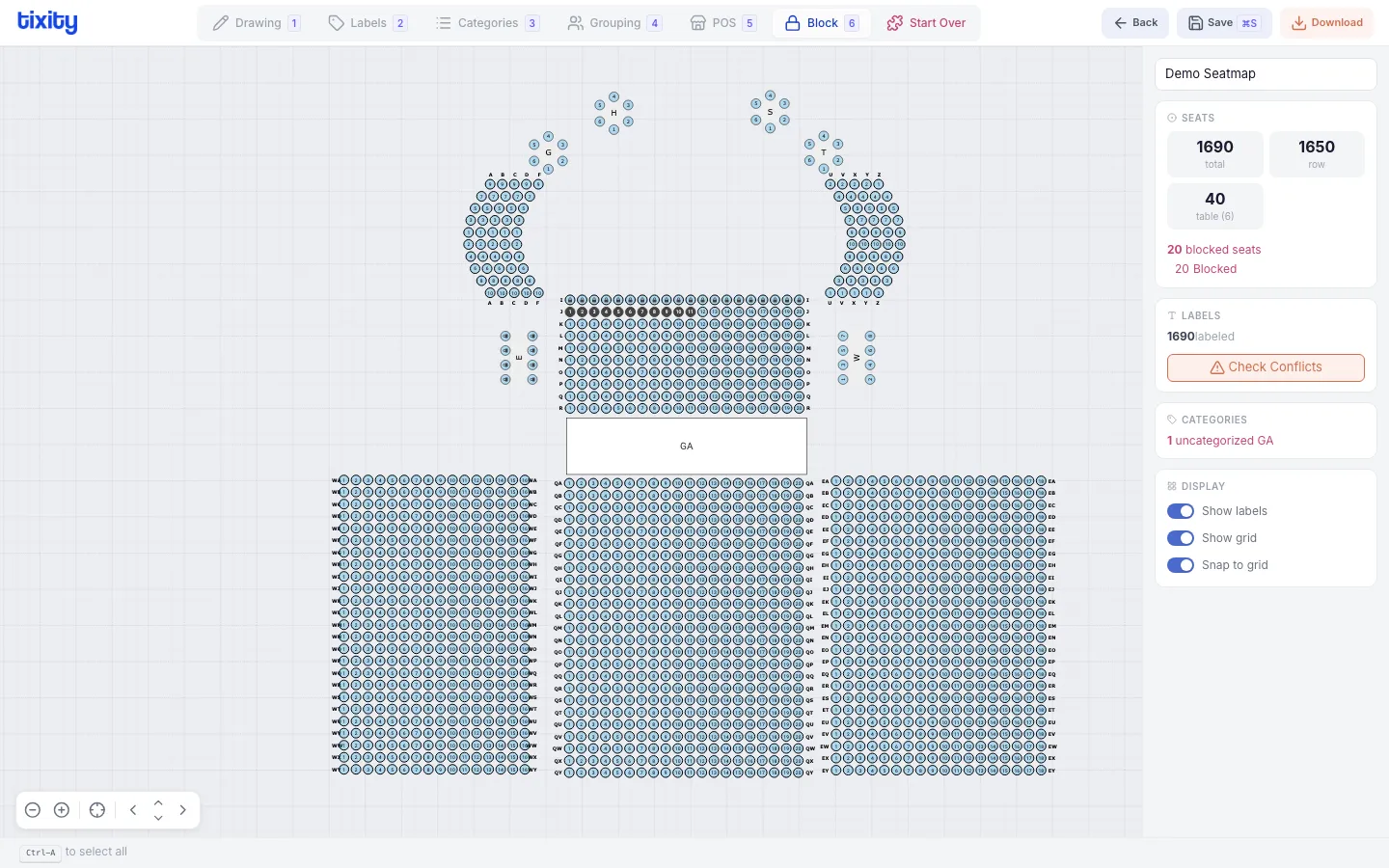Turn off Show labels toggle
Viewport: 1389px width, 868px height.
[1181, 511]
